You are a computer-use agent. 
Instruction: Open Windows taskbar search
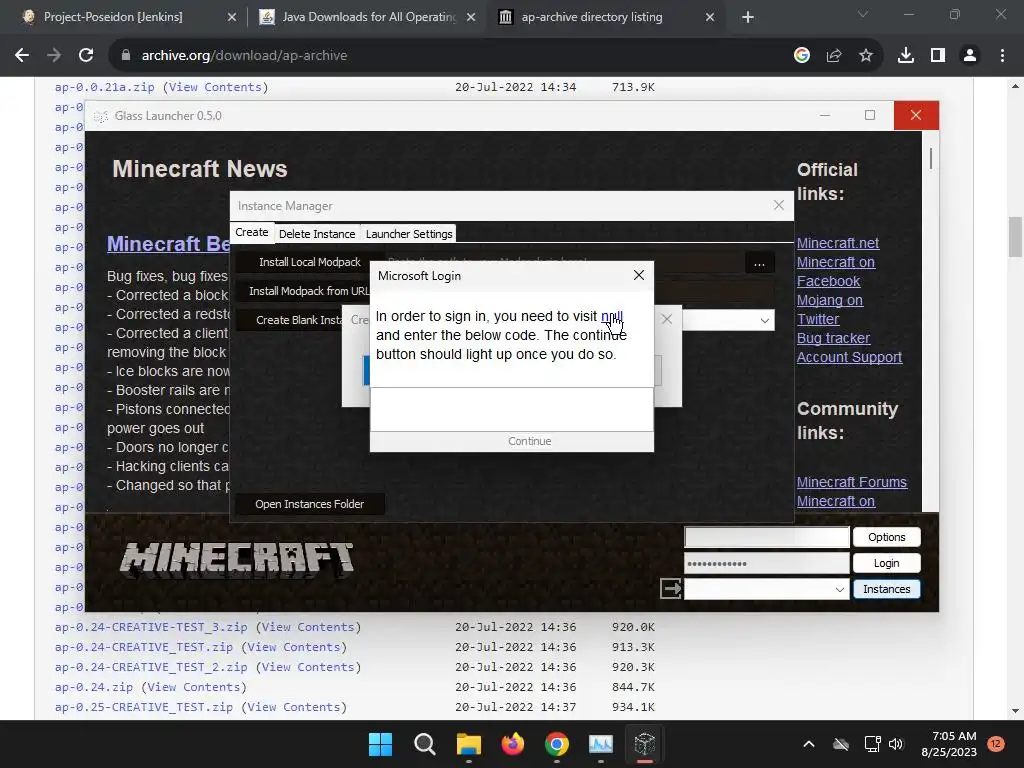pos(424,744)
